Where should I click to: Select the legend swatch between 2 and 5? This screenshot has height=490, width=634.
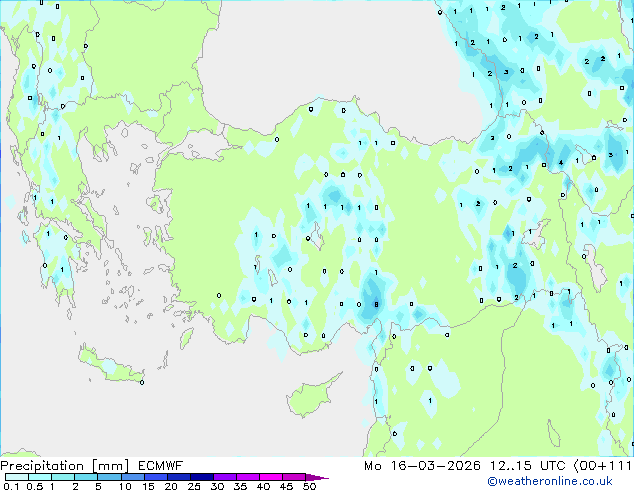pos(87,477)
